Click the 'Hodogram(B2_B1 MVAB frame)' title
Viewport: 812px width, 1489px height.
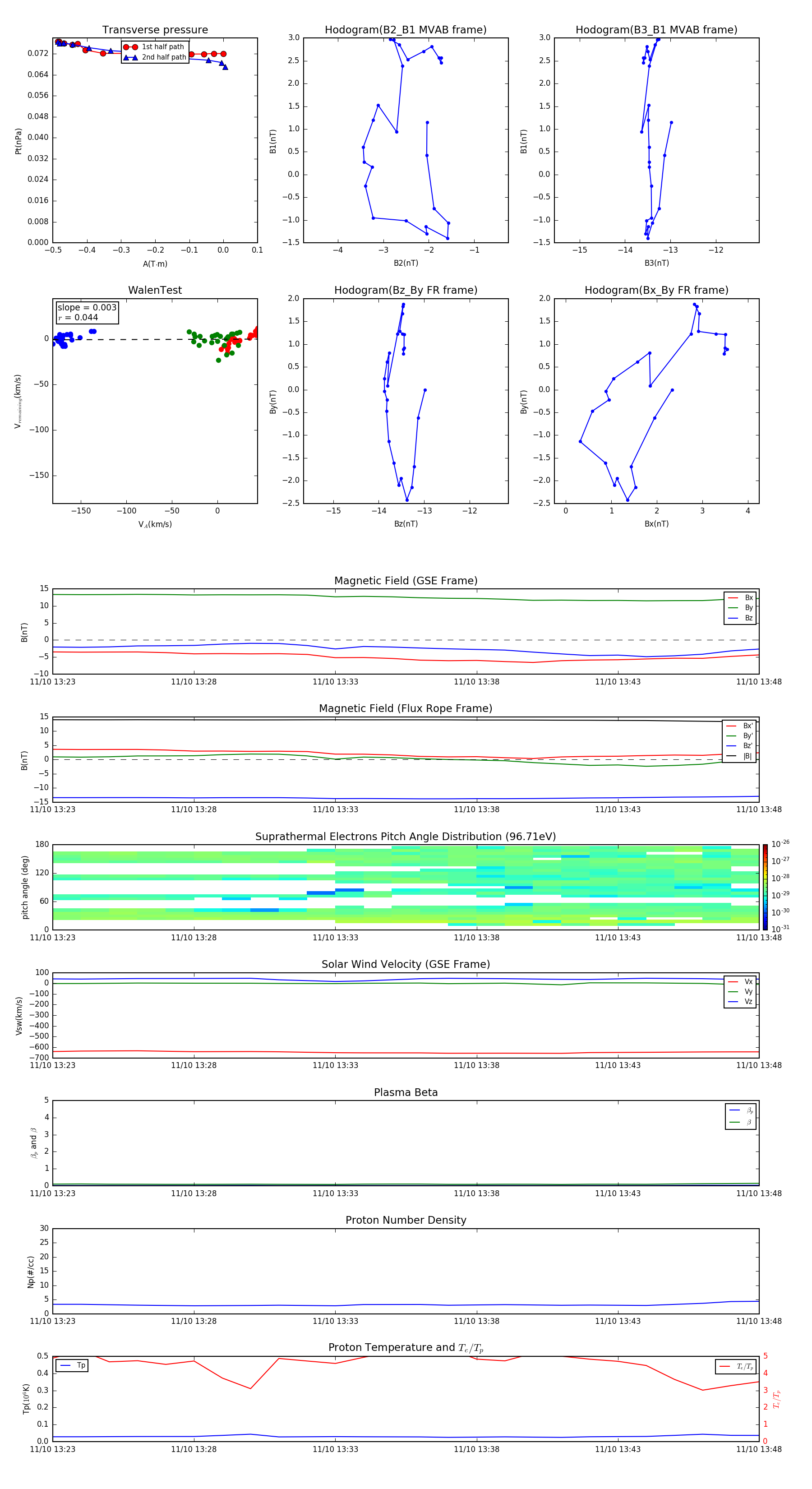coord(406,30)
